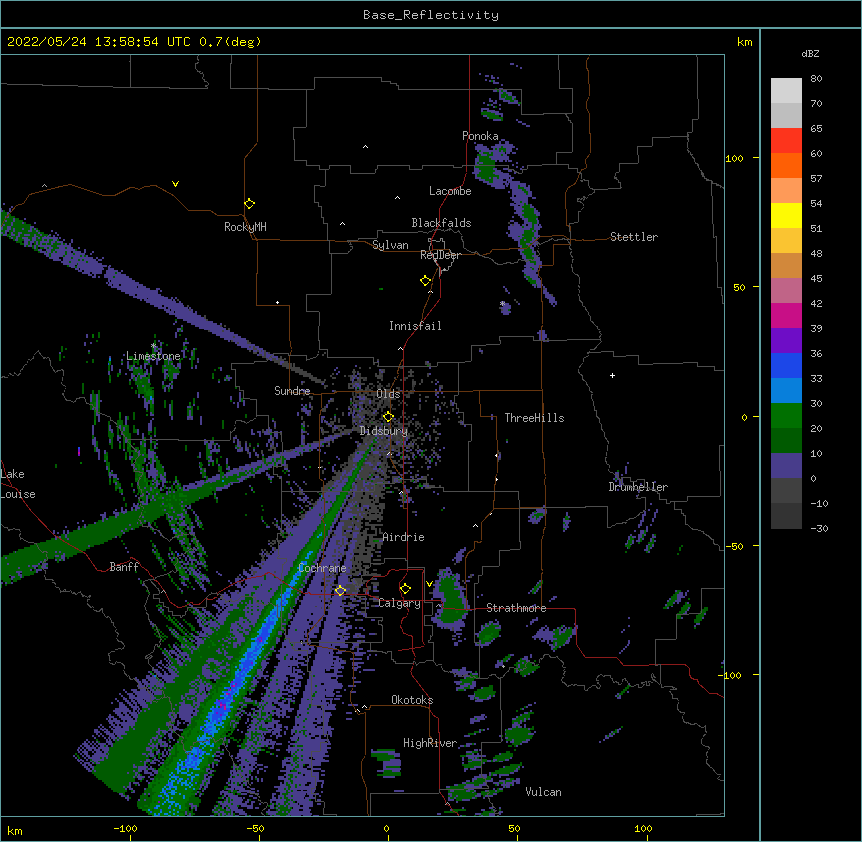Pick the blue 36-33 dBZ legend swatch
The width and height of the screenshot is (862, 842).
(x=786, y=365)
